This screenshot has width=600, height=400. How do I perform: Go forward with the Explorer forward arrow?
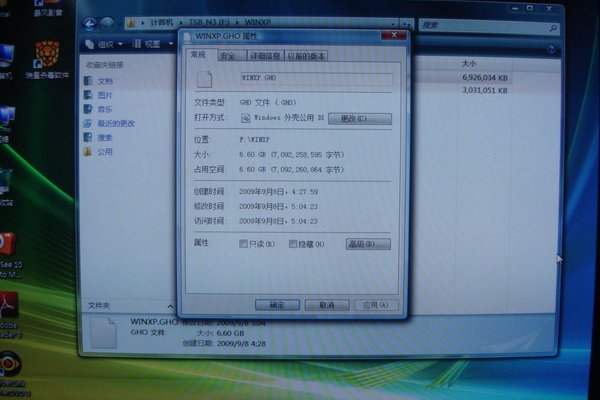(x=107, y=24)
